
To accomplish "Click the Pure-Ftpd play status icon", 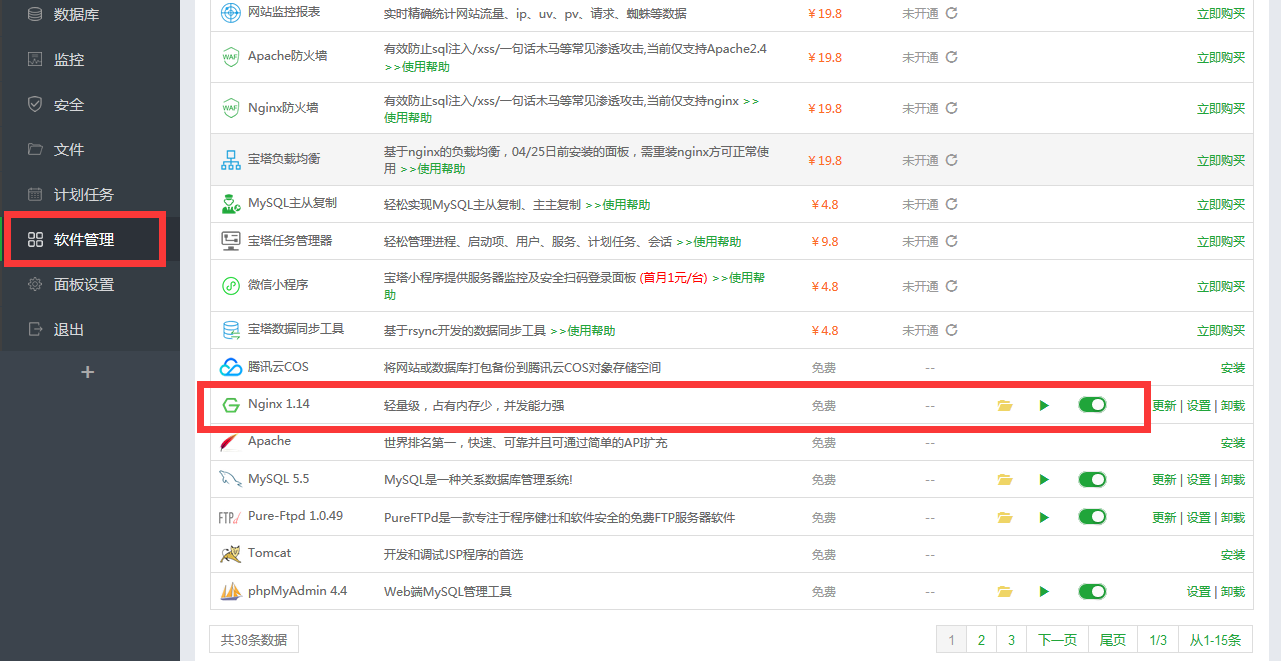I will point(1044,517).
